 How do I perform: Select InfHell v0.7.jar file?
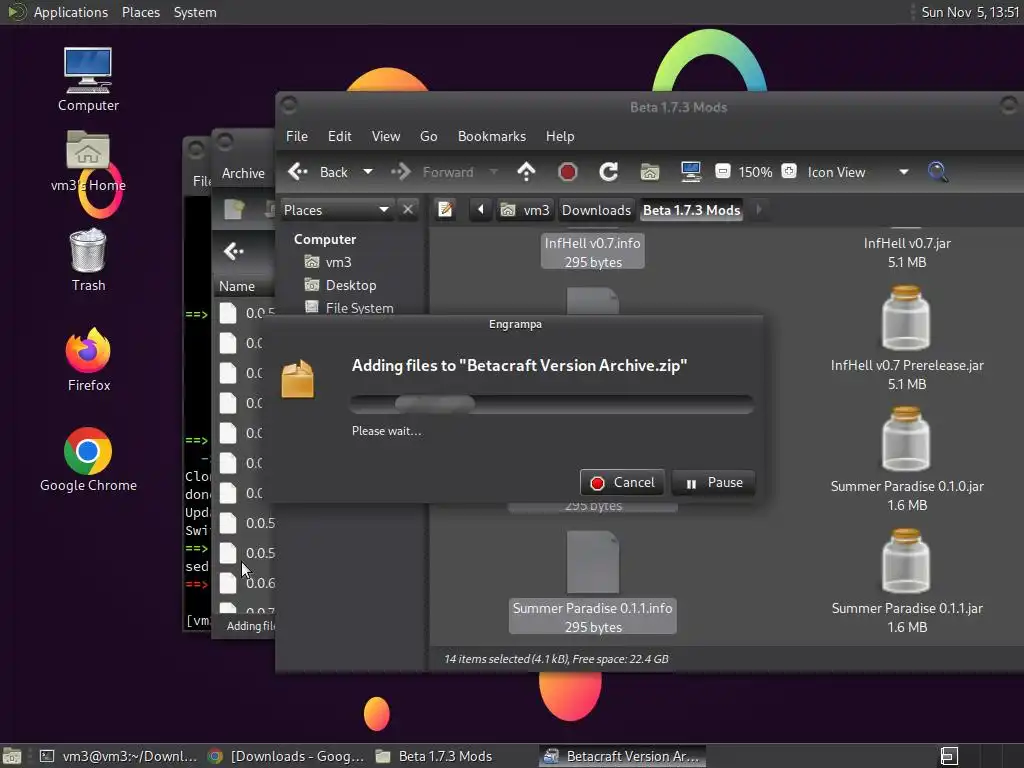tap(906, 252)
